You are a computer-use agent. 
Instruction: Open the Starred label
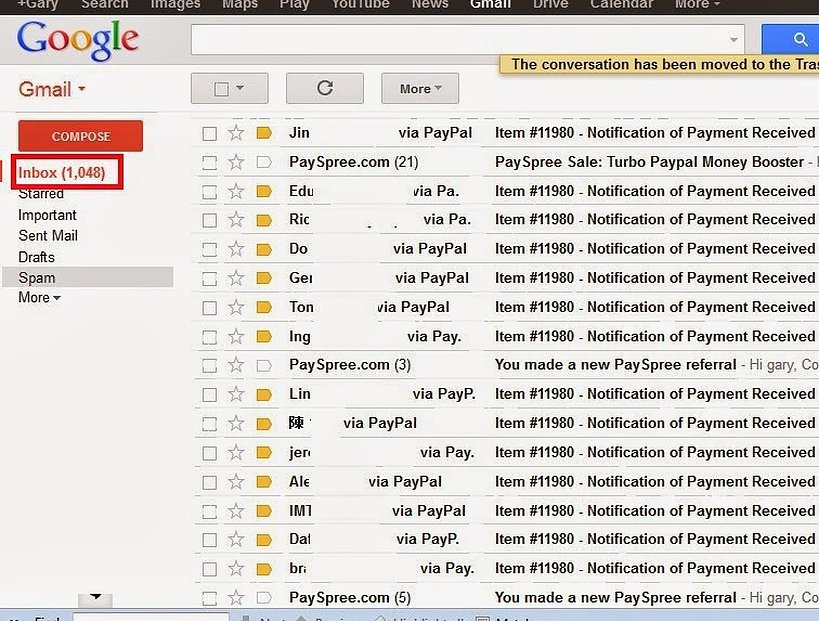pyautogui.click(x=41, y=194)
